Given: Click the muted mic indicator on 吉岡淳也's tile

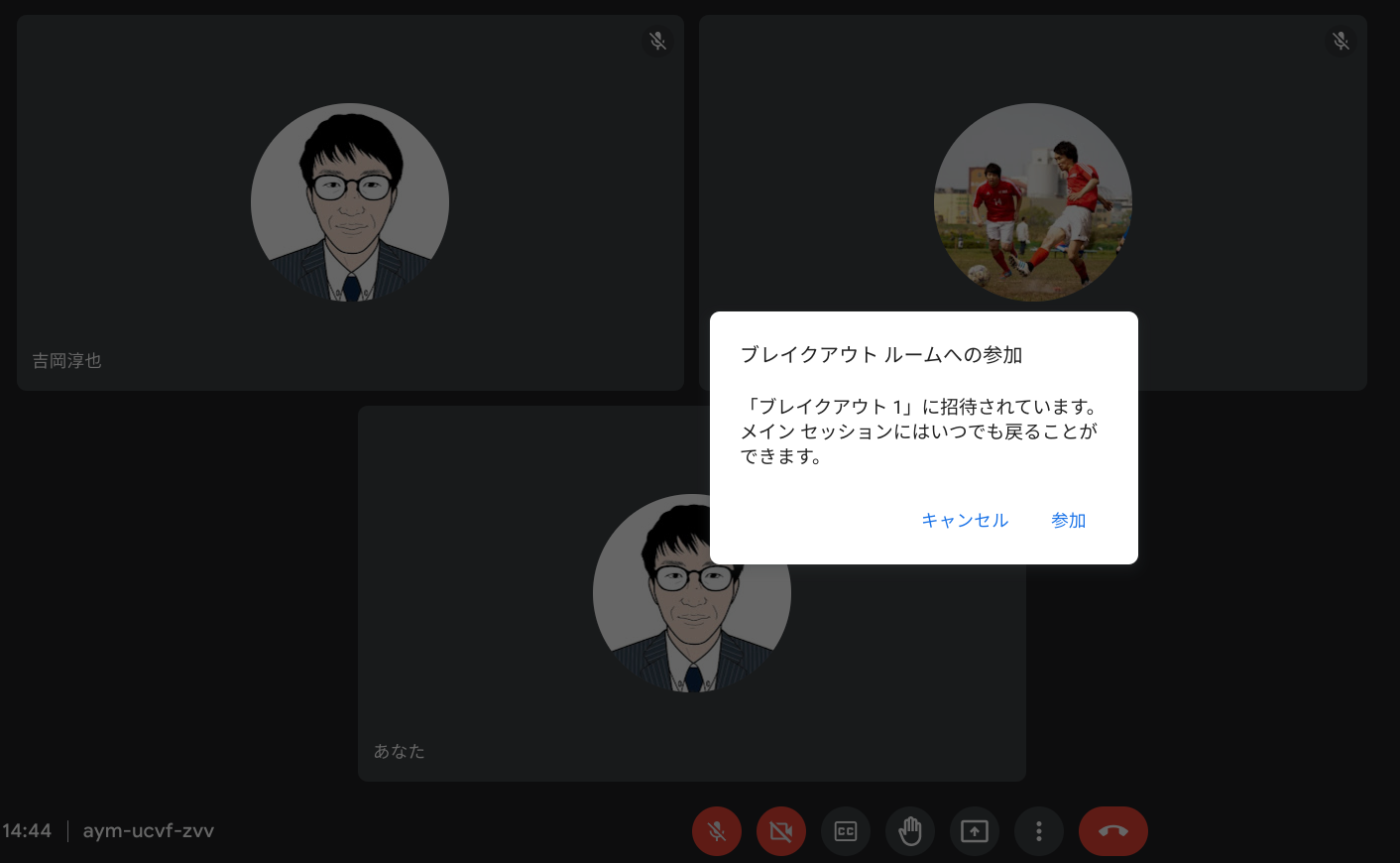Looking at the screenshot, I should coord(657,41).
